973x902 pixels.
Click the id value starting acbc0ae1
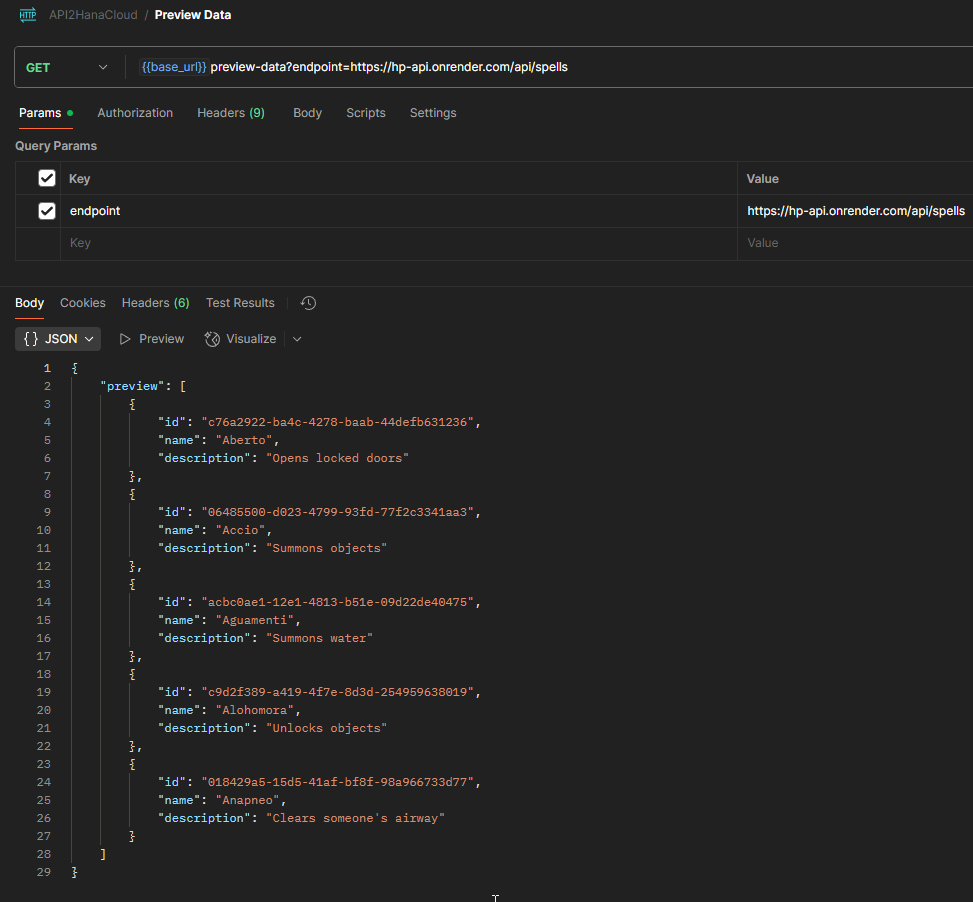click(338, 602)
